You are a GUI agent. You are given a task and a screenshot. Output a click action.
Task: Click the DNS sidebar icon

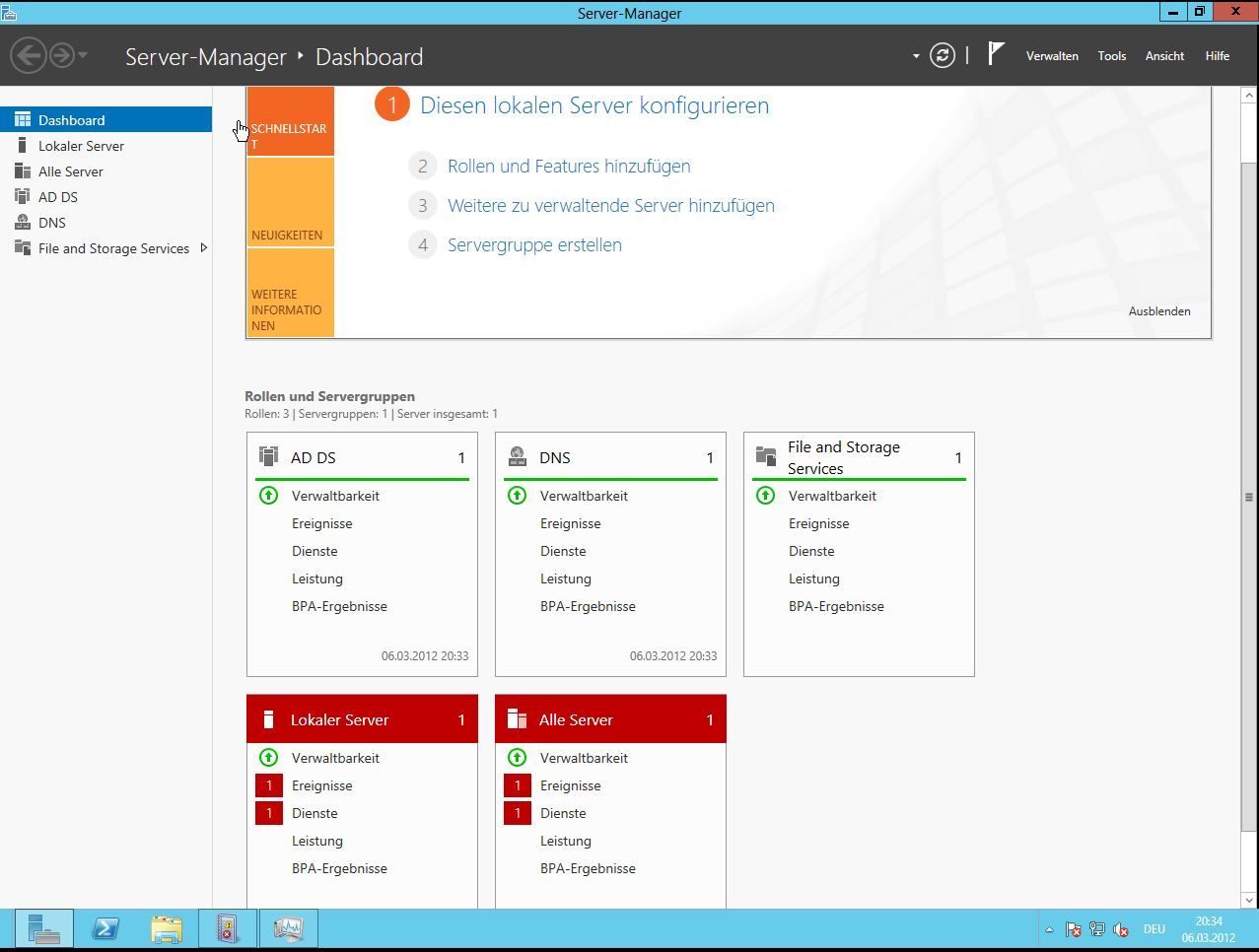click(22, 222)
